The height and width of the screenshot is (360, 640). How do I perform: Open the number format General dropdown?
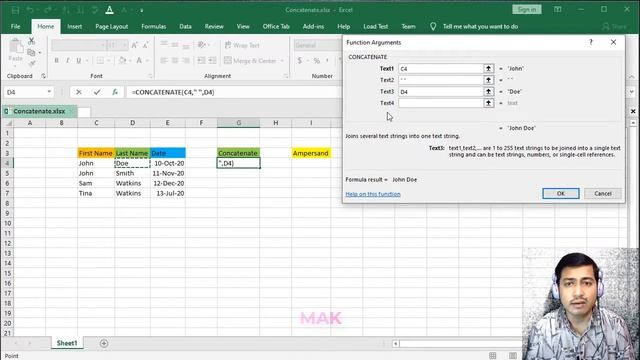pyautogui.click(x=318, y=45)
